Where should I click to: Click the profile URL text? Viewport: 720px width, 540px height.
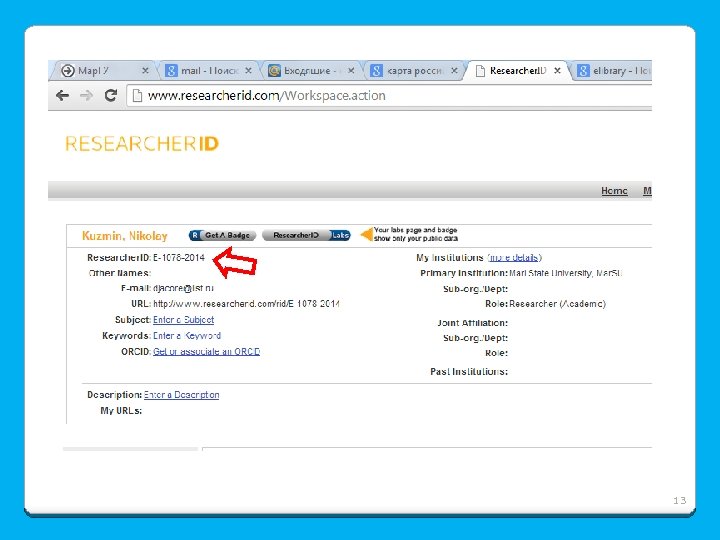coord(246,304)
